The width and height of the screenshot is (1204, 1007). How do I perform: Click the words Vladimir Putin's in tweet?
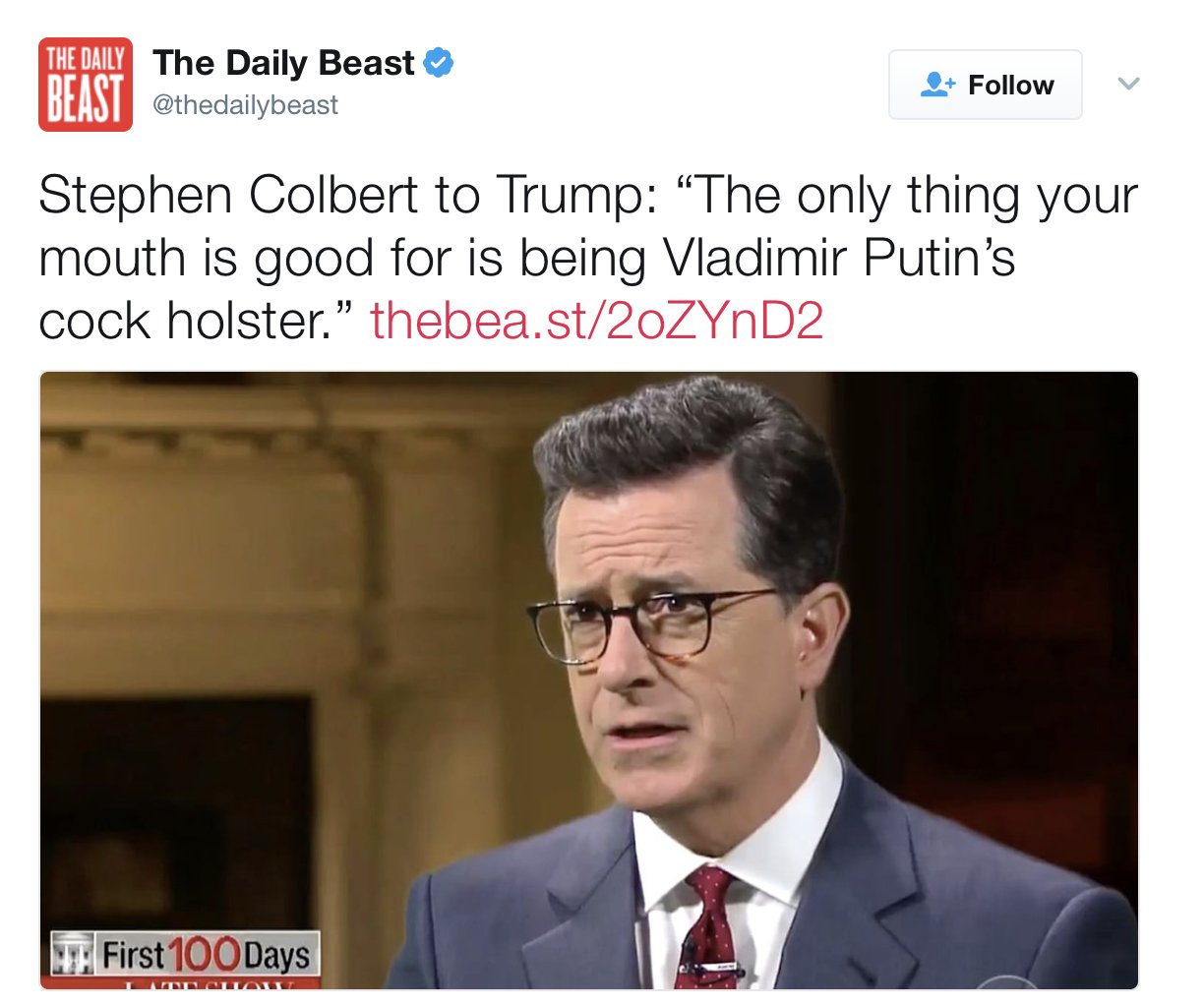pyautogui.click(x=839, y=258)
